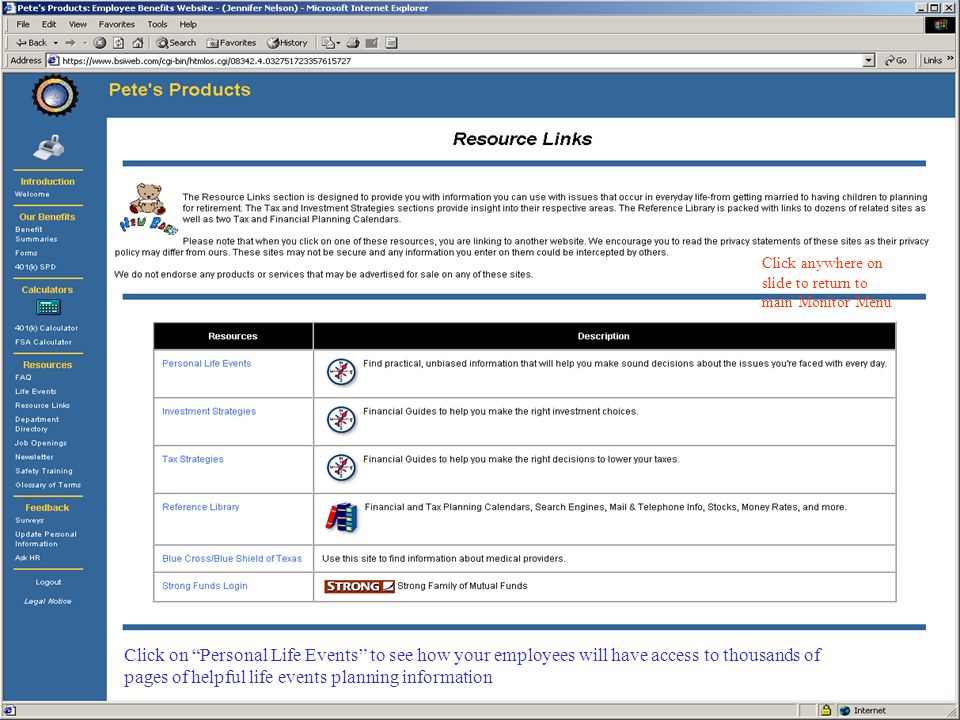This screenshot has width=960, height=720.
Task: Open the Edit menu
Action: coord(49,24)
